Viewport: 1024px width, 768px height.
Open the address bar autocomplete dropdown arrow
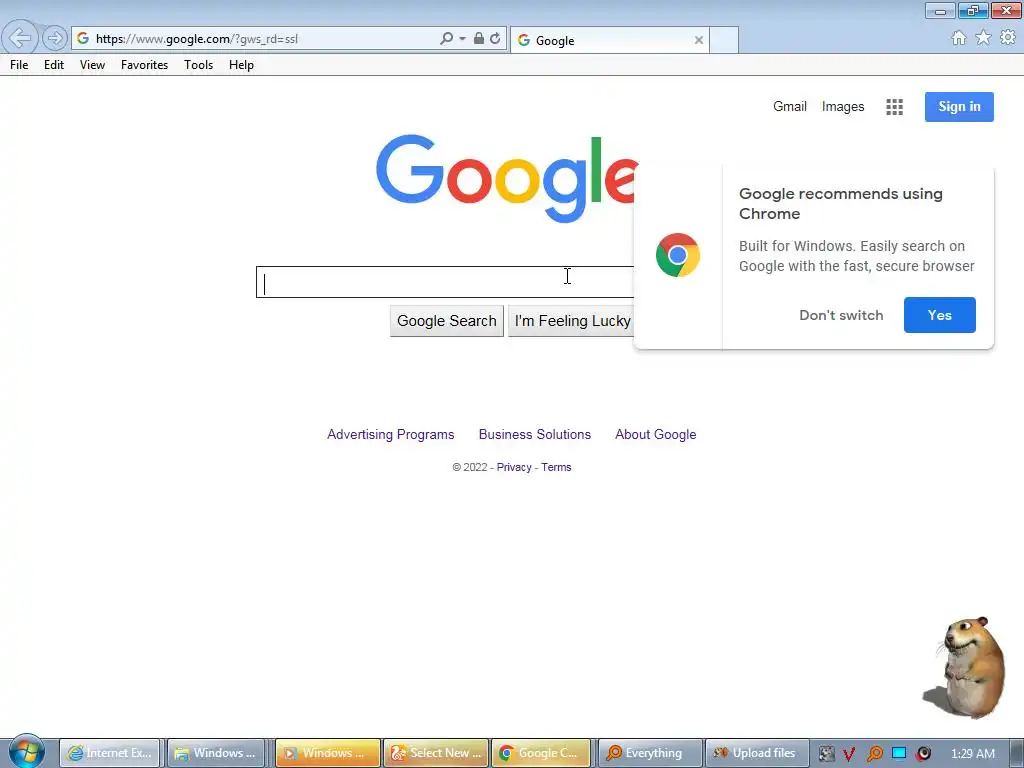click(462, 39)
